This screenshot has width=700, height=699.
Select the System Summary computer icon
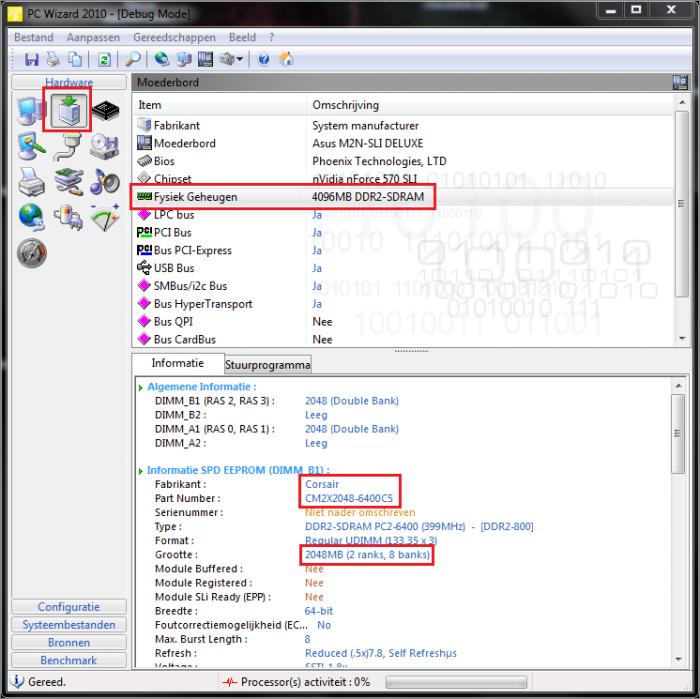(x=30, y=111)
